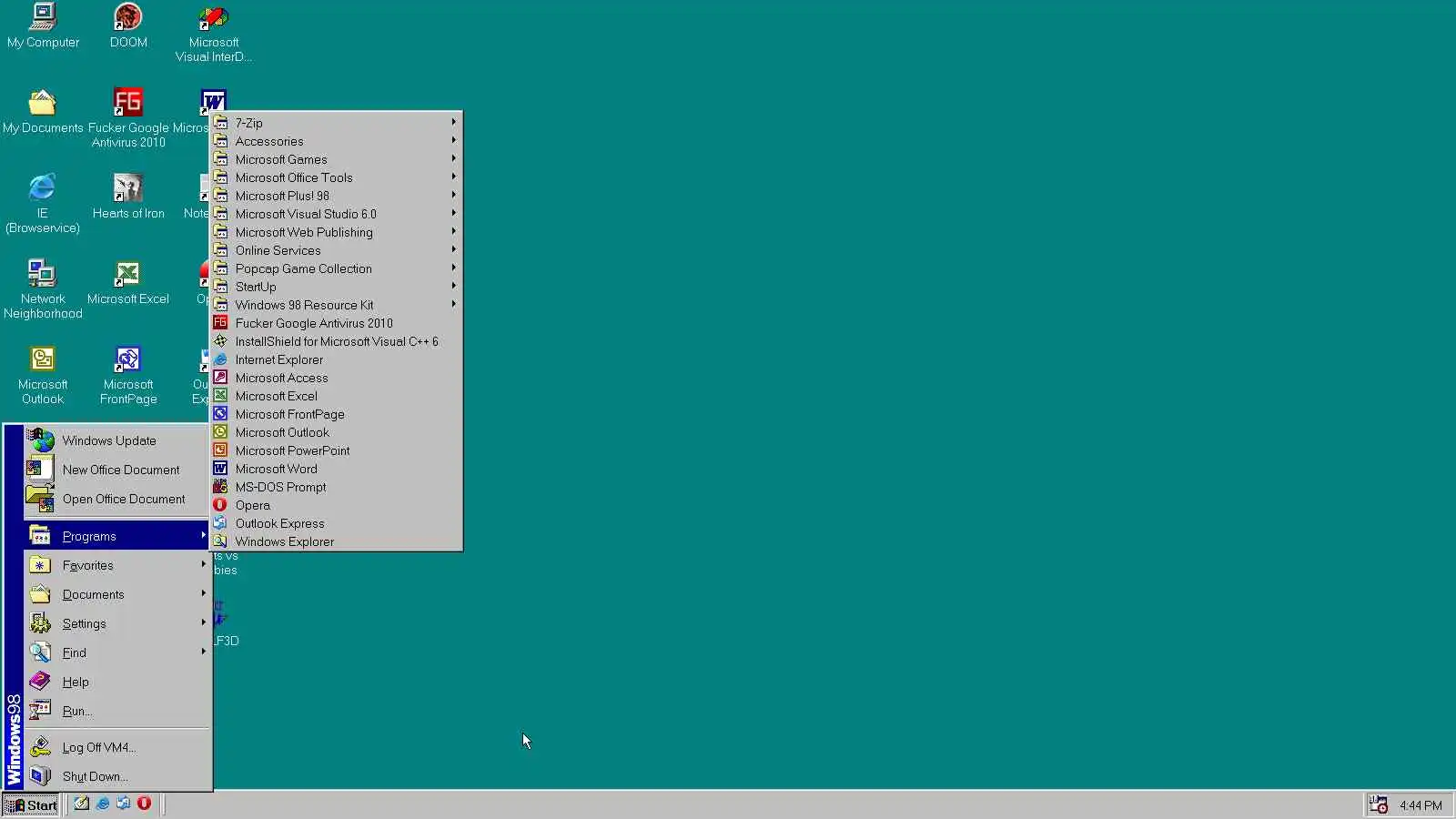Image resolution: width=1456 pixels, height=819 pixels.
Task: Choose New Office Document in Start menu
Action: 117,470
